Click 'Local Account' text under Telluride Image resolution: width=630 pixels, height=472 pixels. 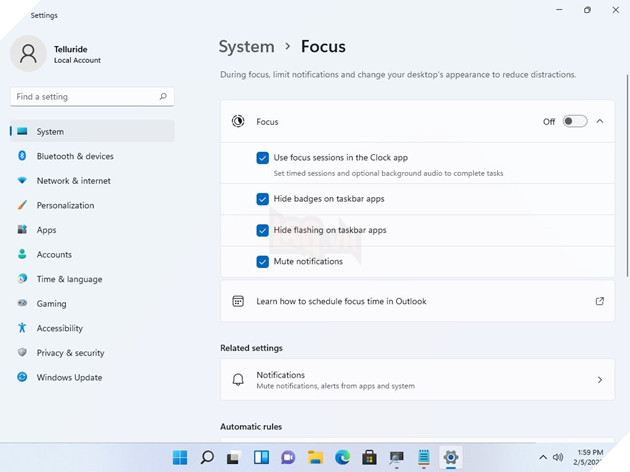click(x=77, y=60)
